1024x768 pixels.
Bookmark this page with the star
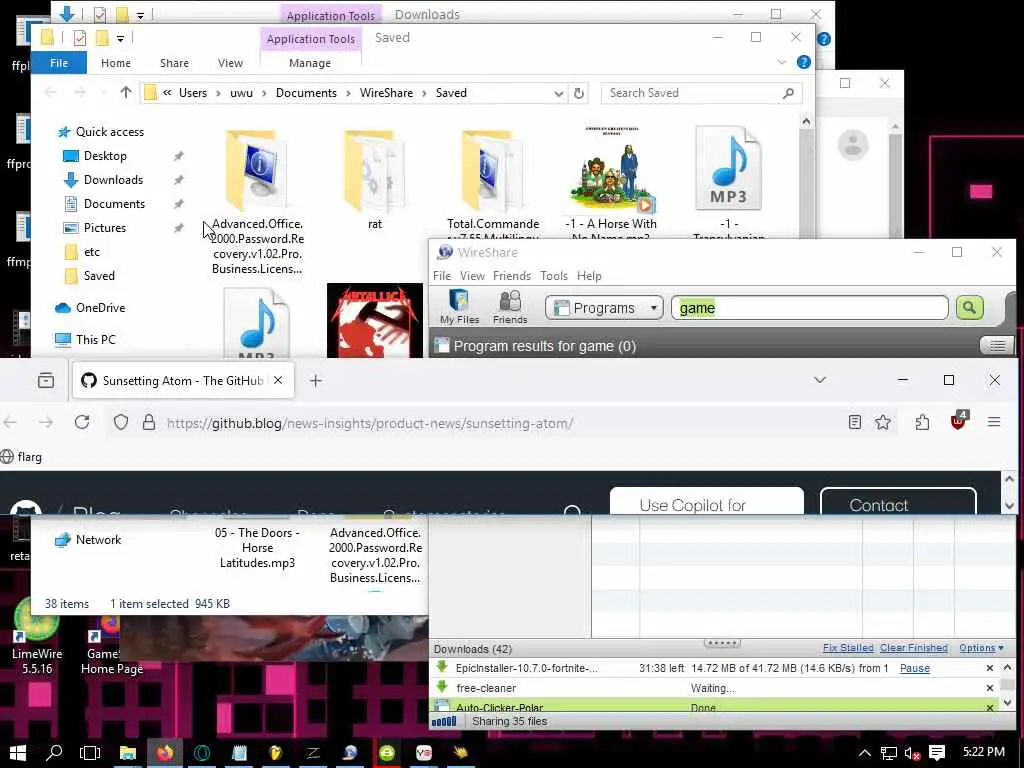883,423
